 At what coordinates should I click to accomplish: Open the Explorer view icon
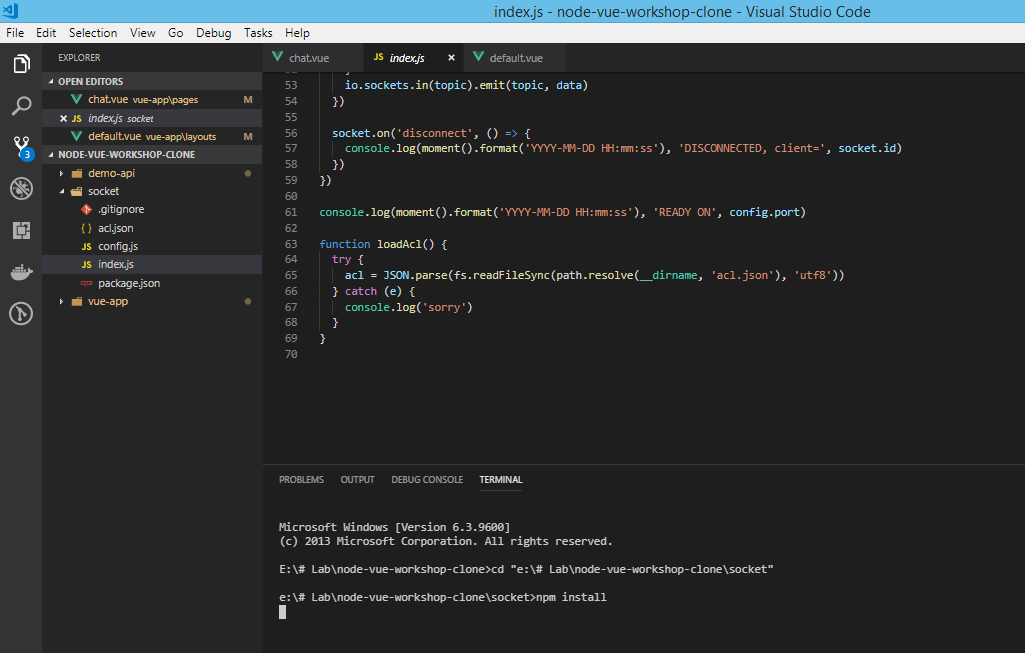click(21, 63)
